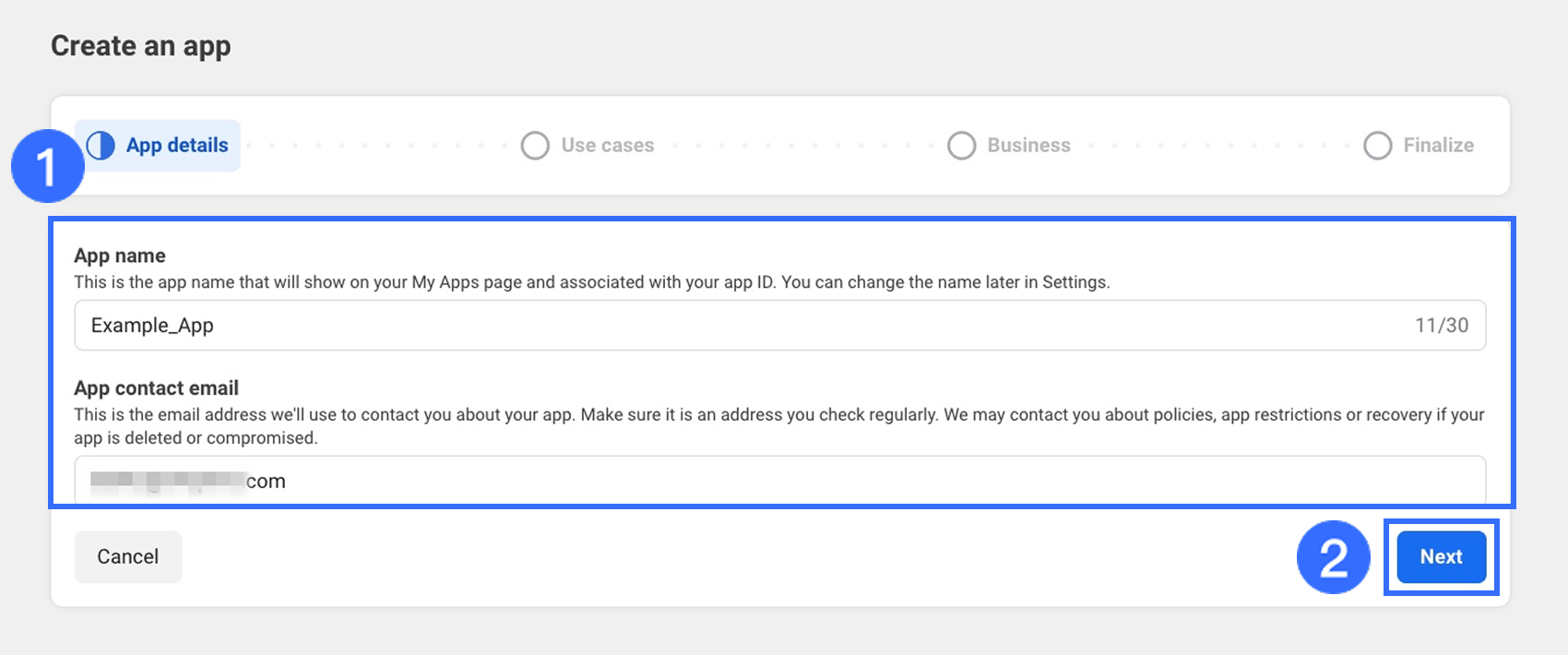Jump to the Finalize step label

[x=1438, y=146]
